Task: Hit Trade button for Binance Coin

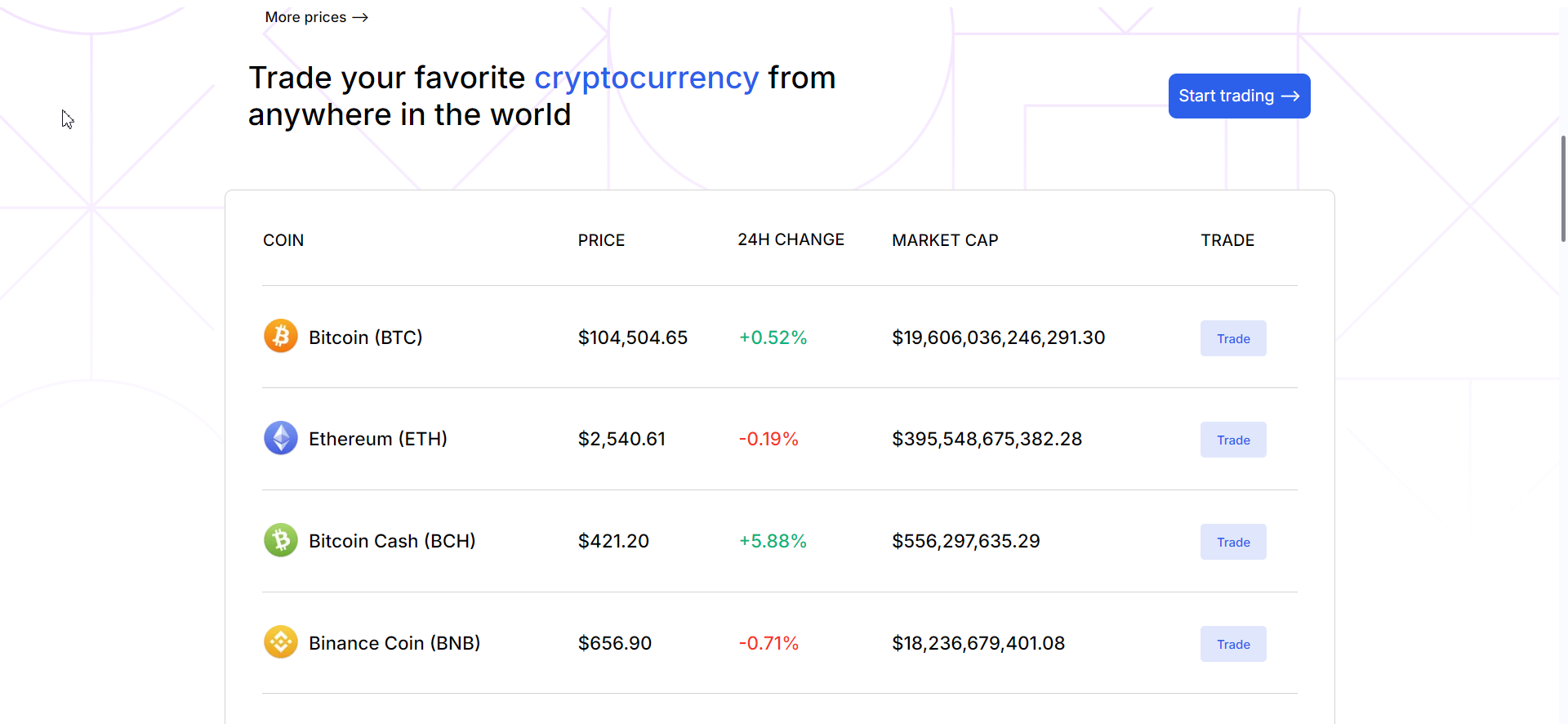Action: [1232, 644]
